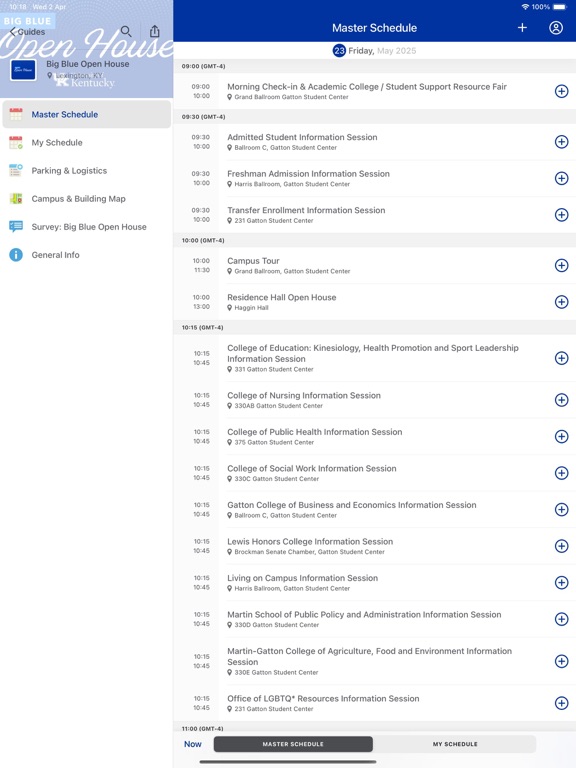Add Freshman Admission Information Session to schedule
This screenshot has width=576, height=768.
pos(561,178)
